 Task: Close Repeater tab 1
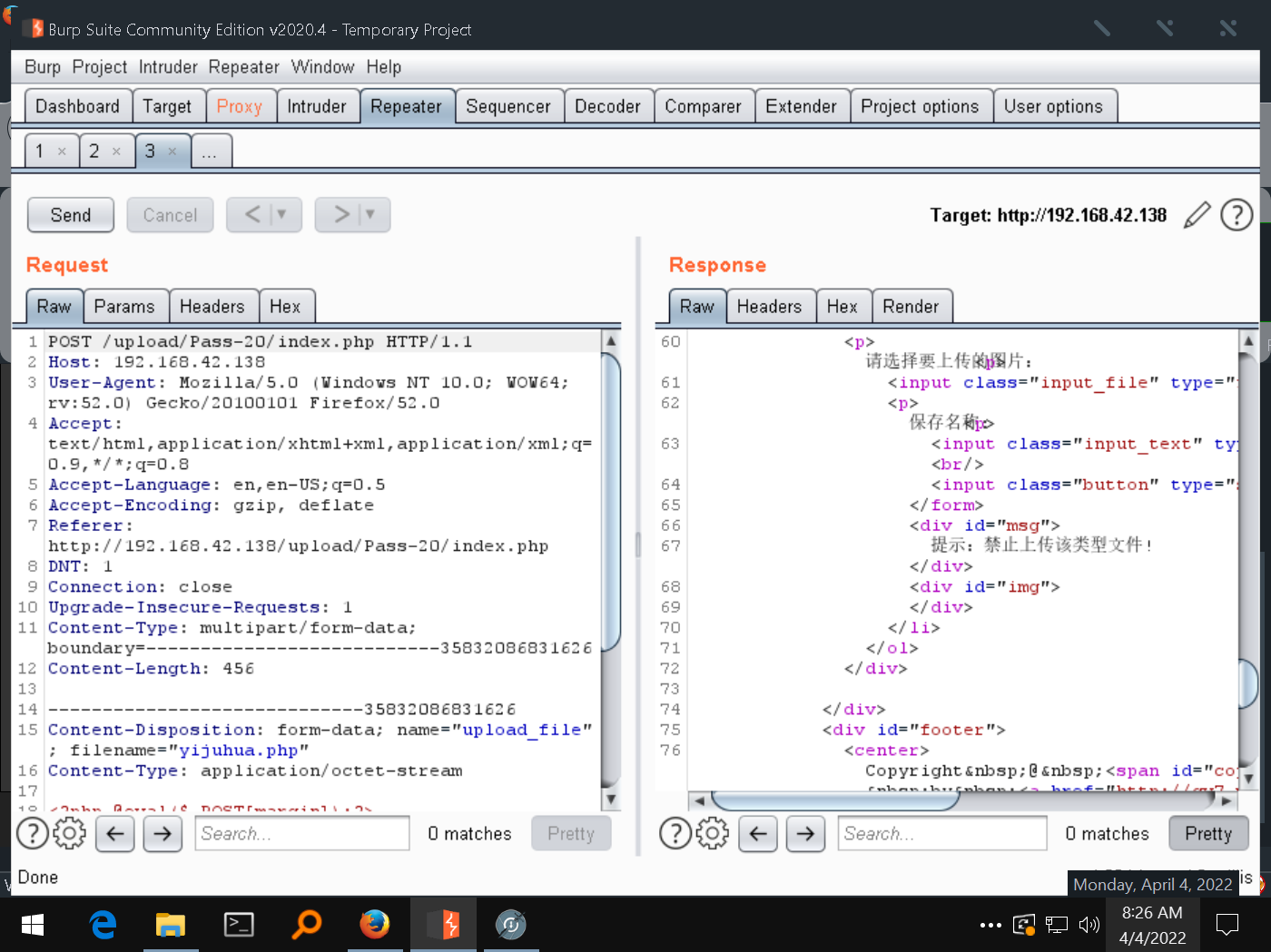(x=62, y=152)
